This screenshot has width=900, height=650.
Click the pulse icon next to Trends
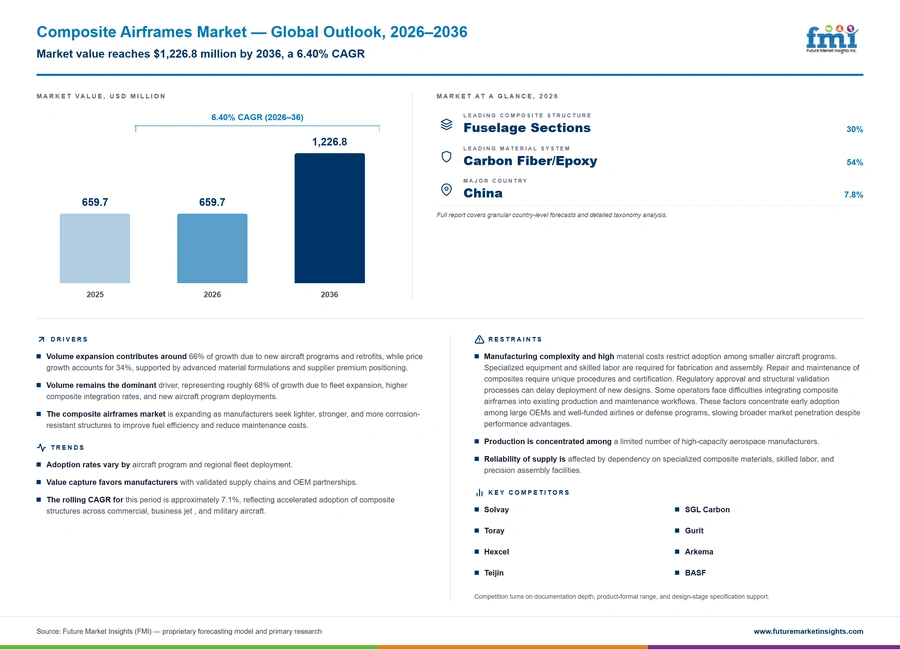tap(41, 447)
